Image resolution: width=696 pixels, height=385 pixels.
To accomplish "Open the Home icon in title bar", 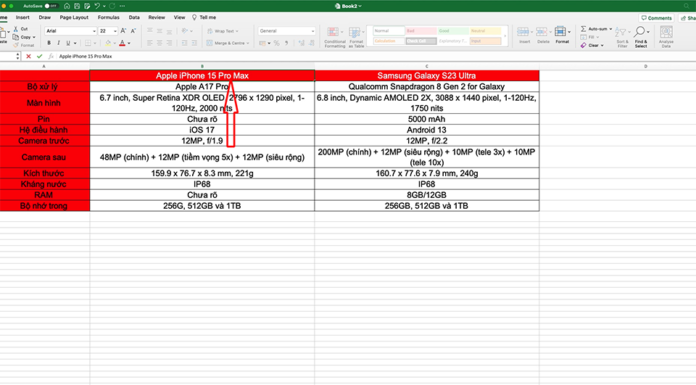I will 67,6.
